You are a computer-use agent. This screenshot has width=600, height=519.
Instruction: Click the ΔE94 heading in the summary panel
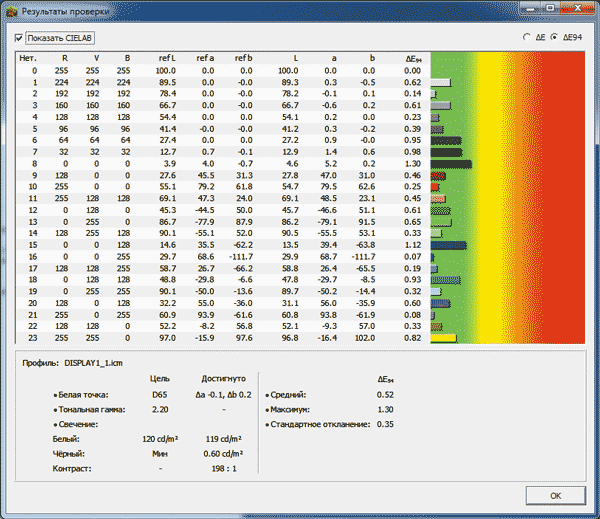click(385, 379)
